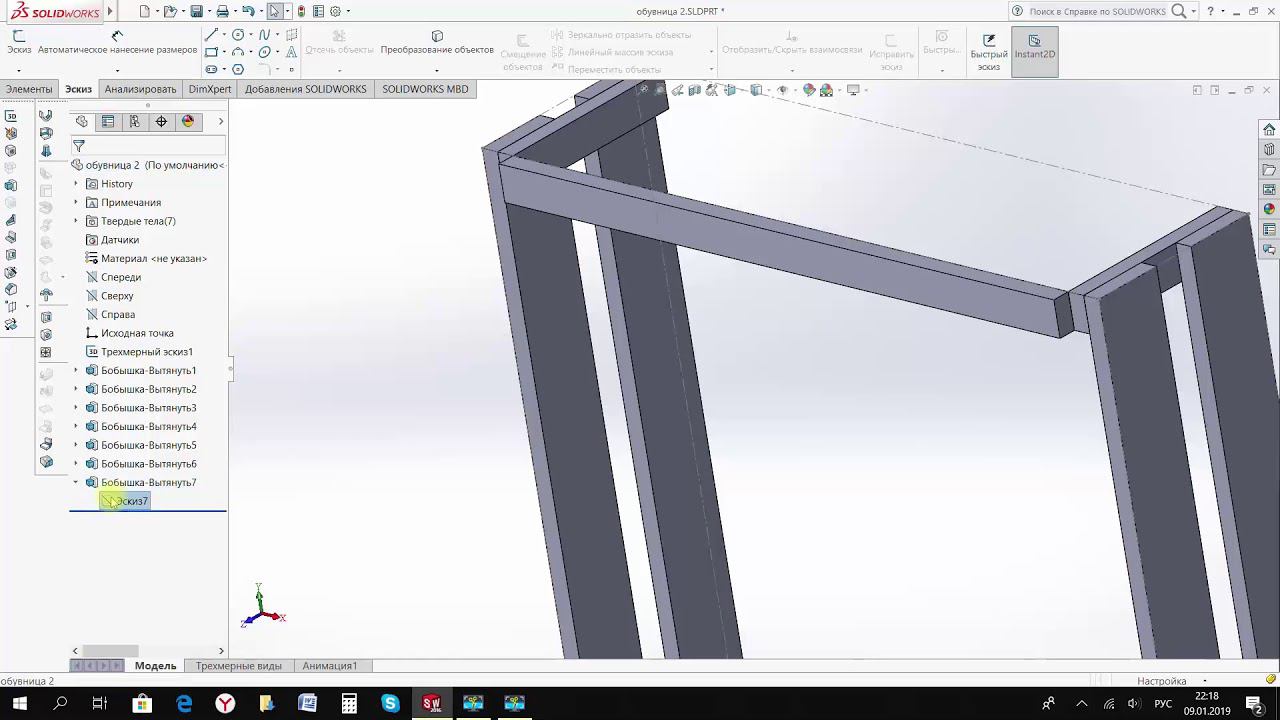1280x720 pixels.
Task: Open the DisplayManager tab icon
Action: tap(187, 121)
